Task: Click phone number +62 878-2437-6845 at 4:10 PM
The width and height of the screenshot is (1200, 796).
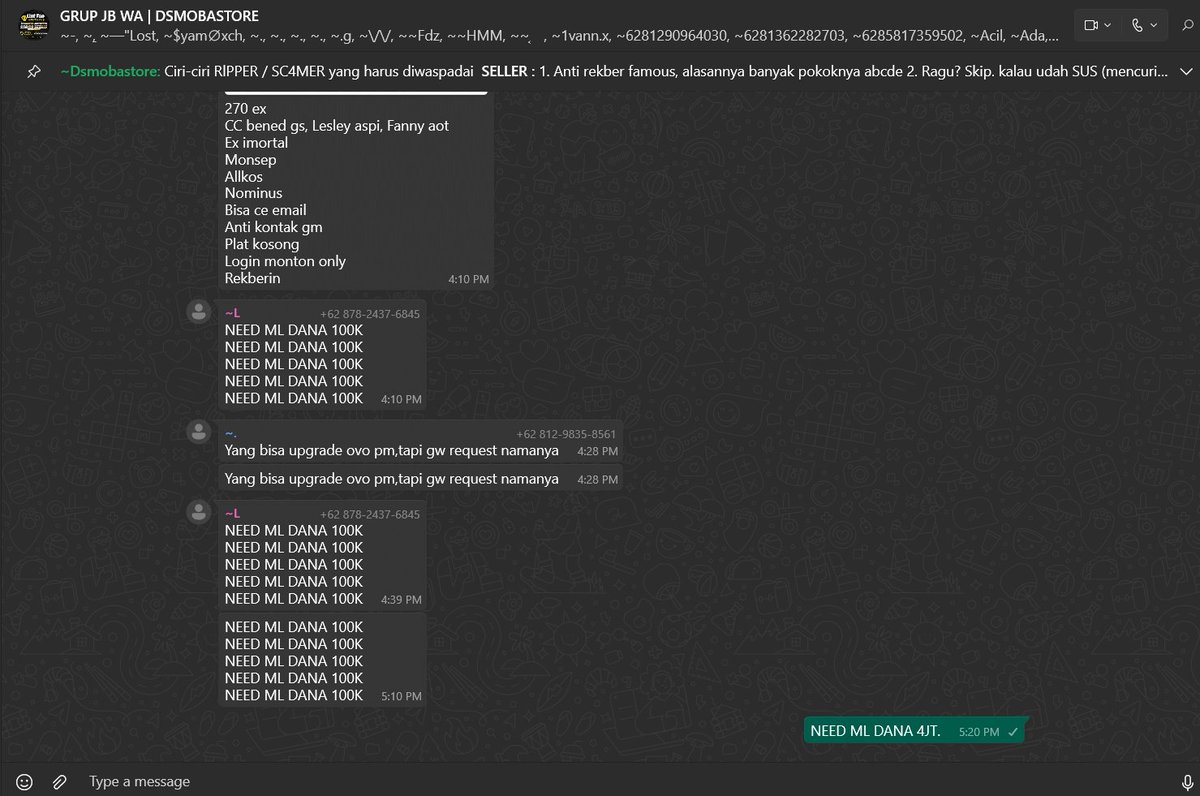Action: [370, 314]
